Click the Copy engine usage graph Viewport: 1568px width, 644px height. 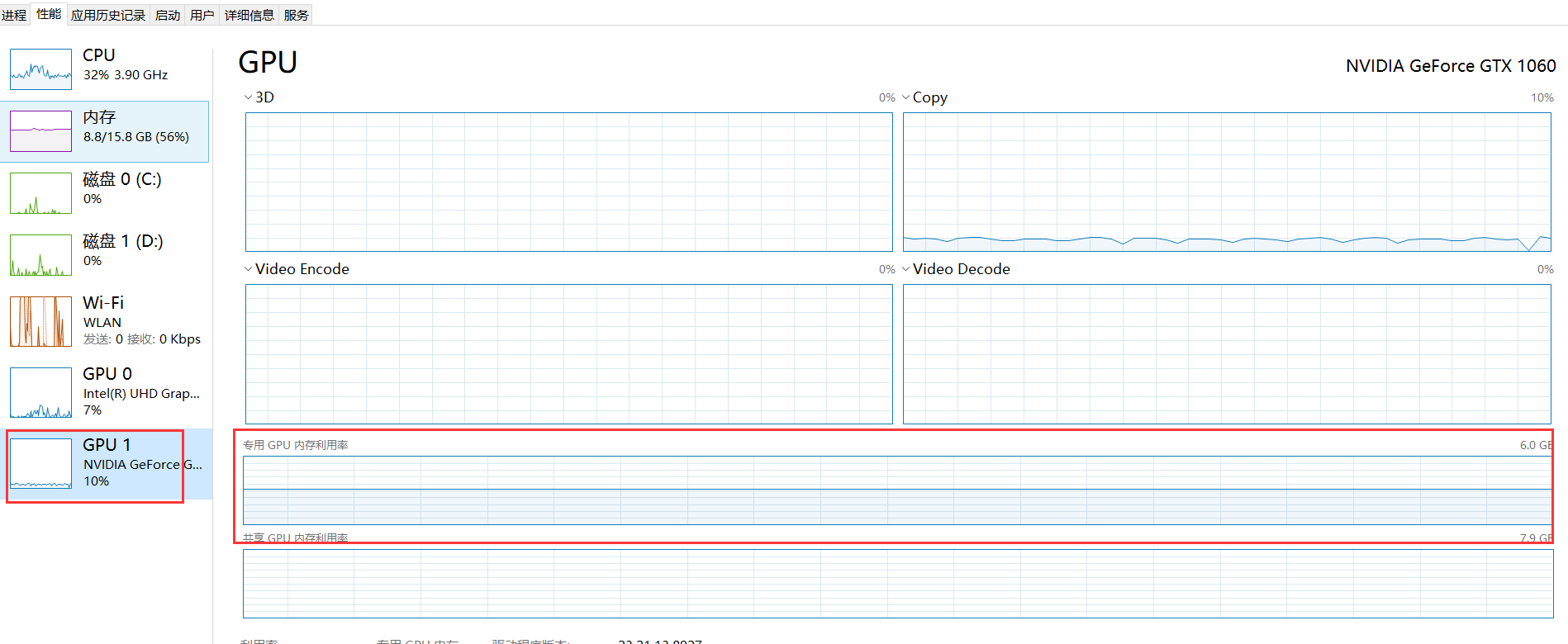point(1227,182)
